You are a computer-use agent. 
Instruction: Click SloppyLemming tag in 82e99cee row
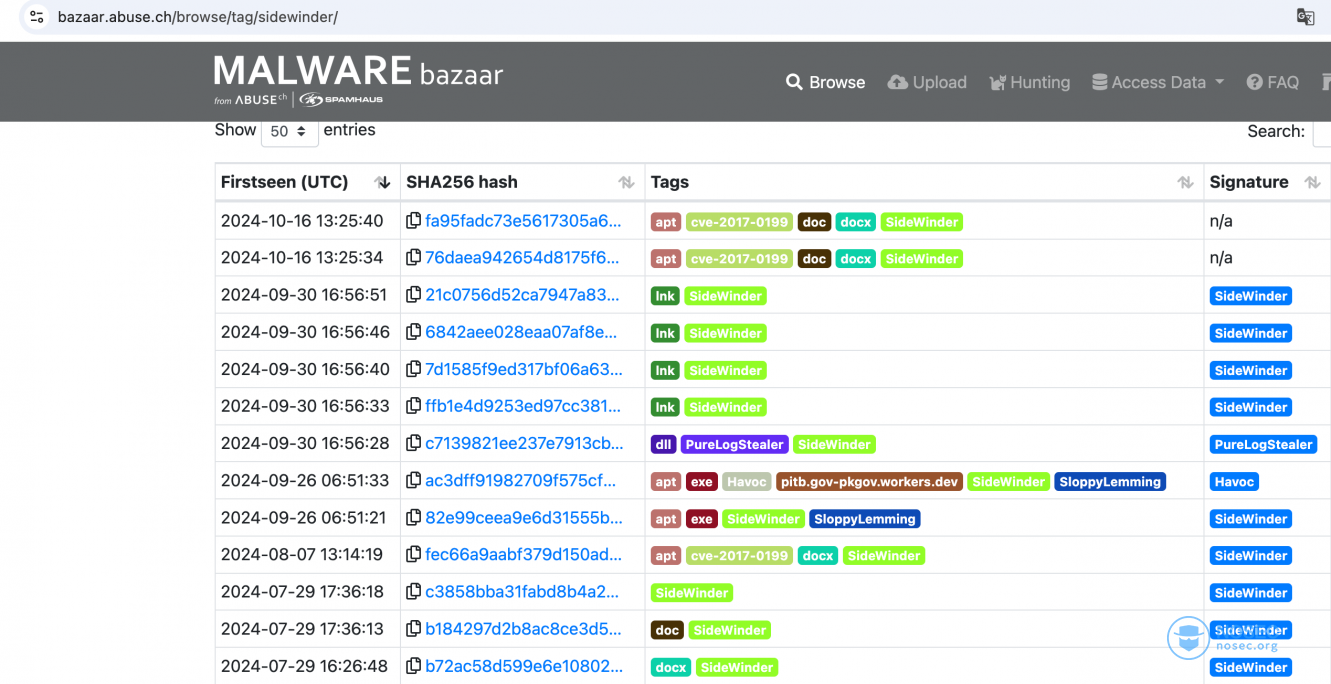[865, 519]
